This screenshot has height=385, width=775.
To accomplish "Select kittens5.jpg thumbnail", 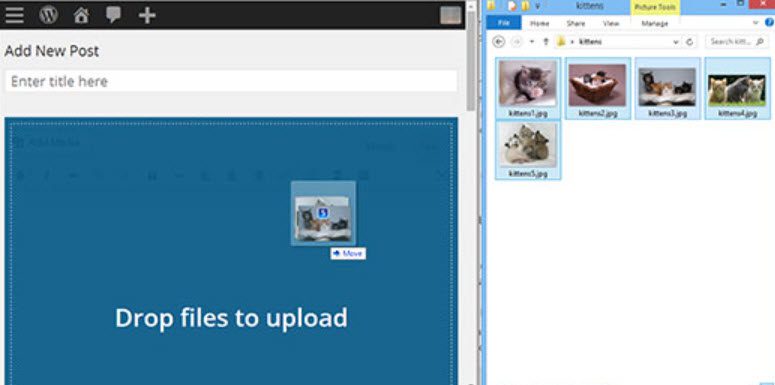I will pyautogui.click(x=527, y=144).
